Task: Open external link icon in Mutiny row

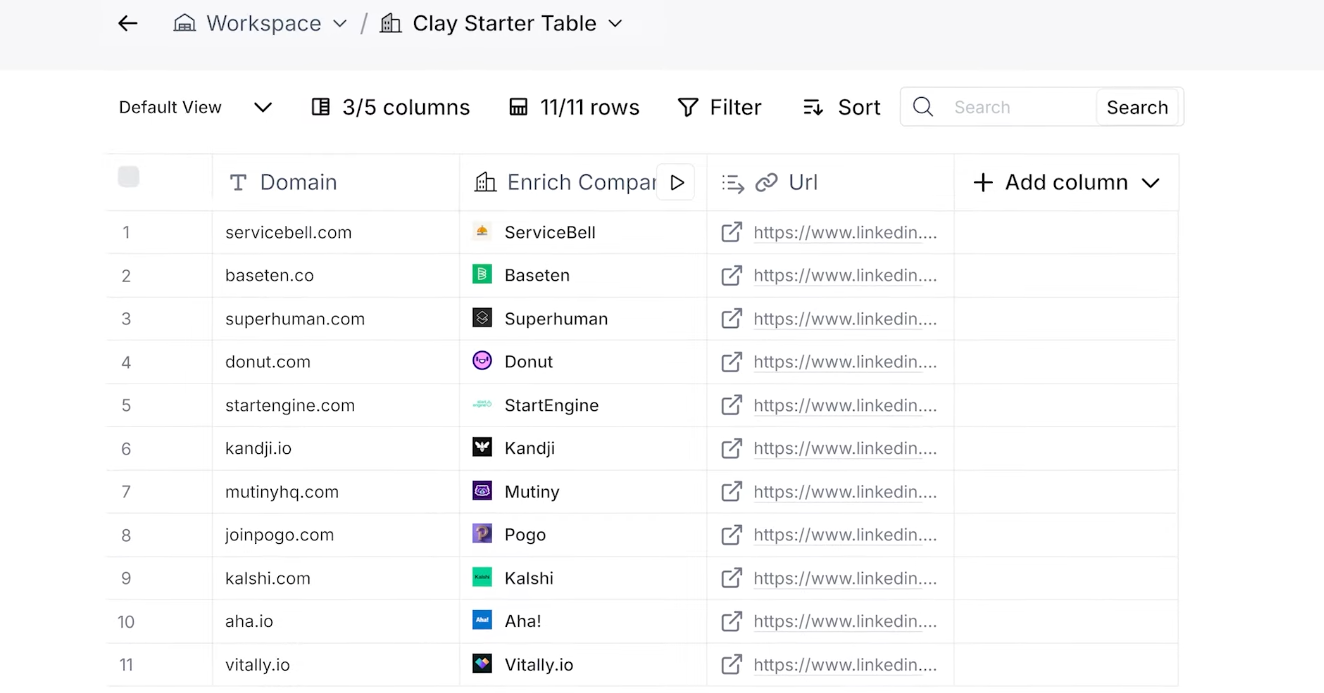Action: (x=732, y=491)
